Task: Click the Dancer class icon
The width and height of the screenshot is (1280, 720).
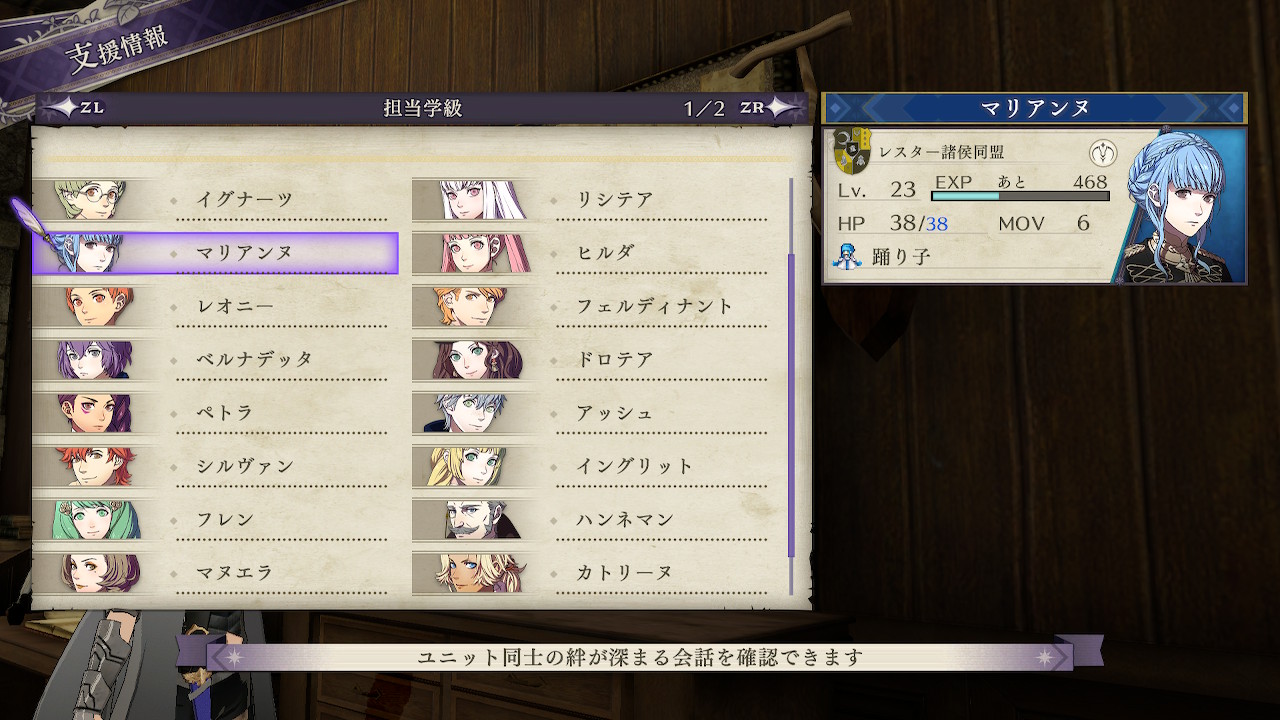Action: (845, 256)
